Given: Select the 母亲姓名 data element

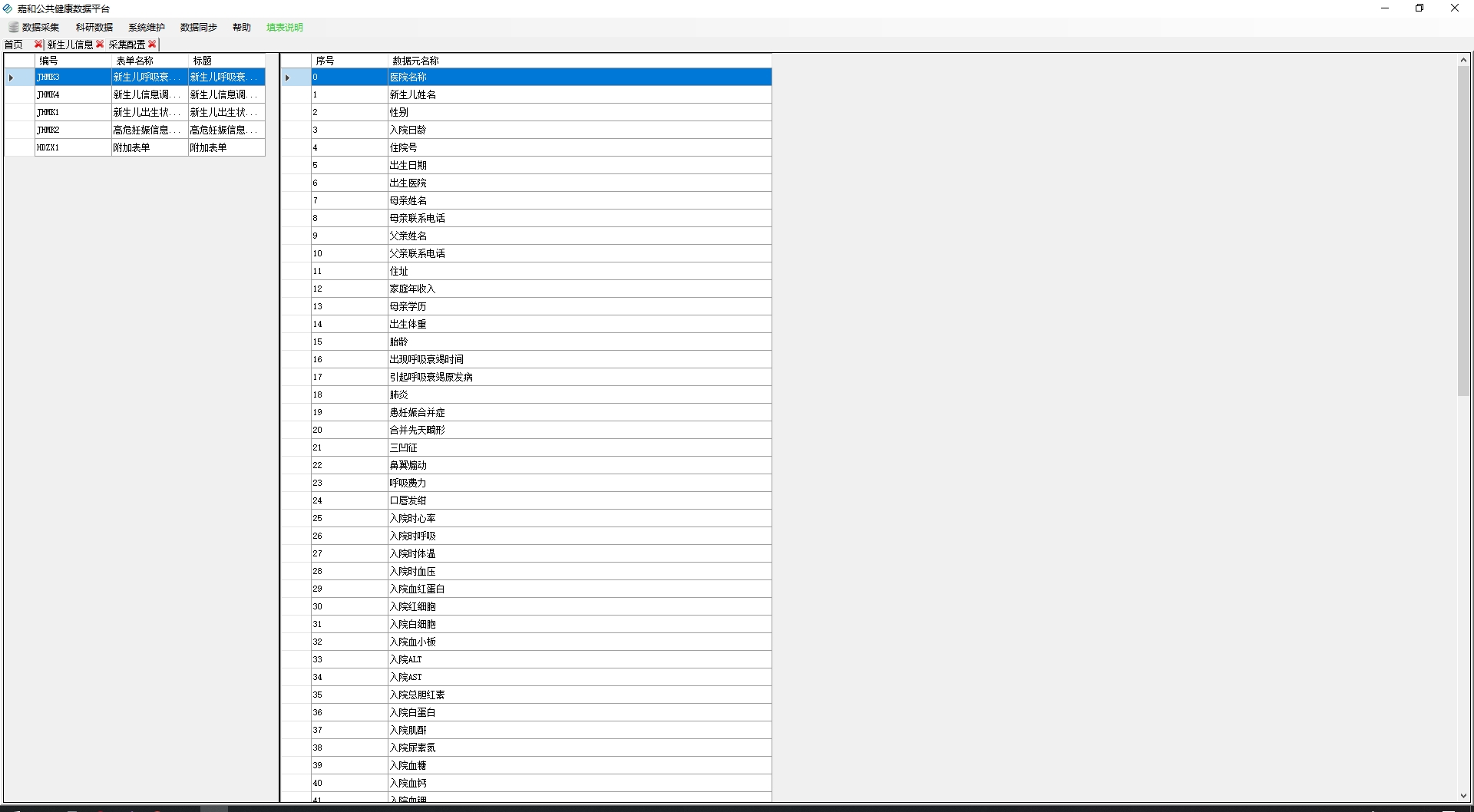Looking at the screenshot, I should [580, 200].
